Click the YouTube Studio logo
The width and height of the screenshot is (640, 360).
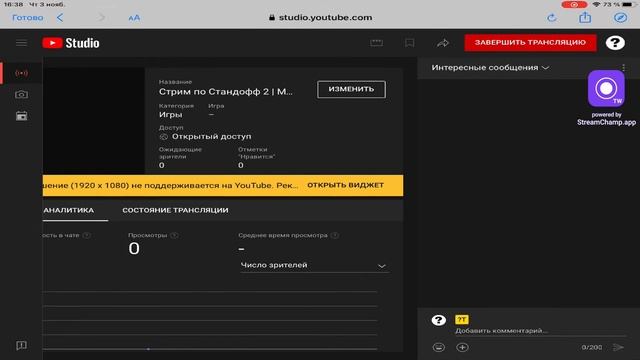click(71, 43)
